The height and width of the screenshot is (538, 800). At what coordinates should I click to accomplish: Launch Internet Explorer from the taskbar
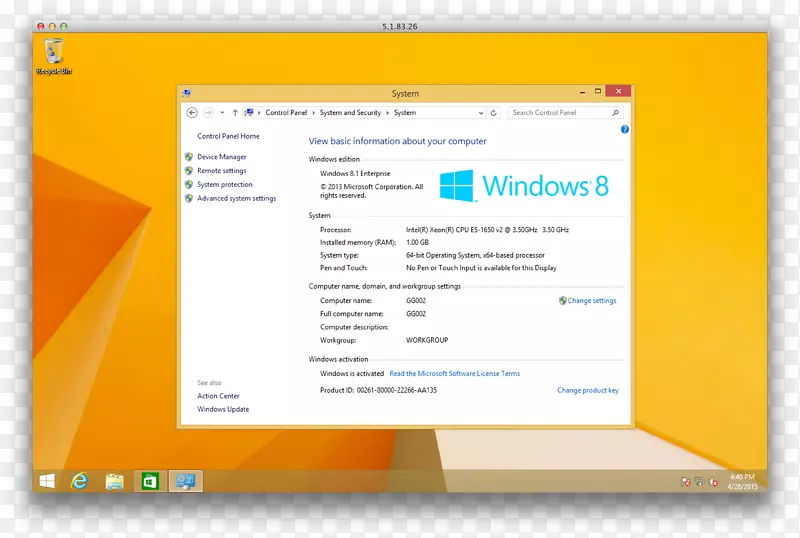coord(80,481)
